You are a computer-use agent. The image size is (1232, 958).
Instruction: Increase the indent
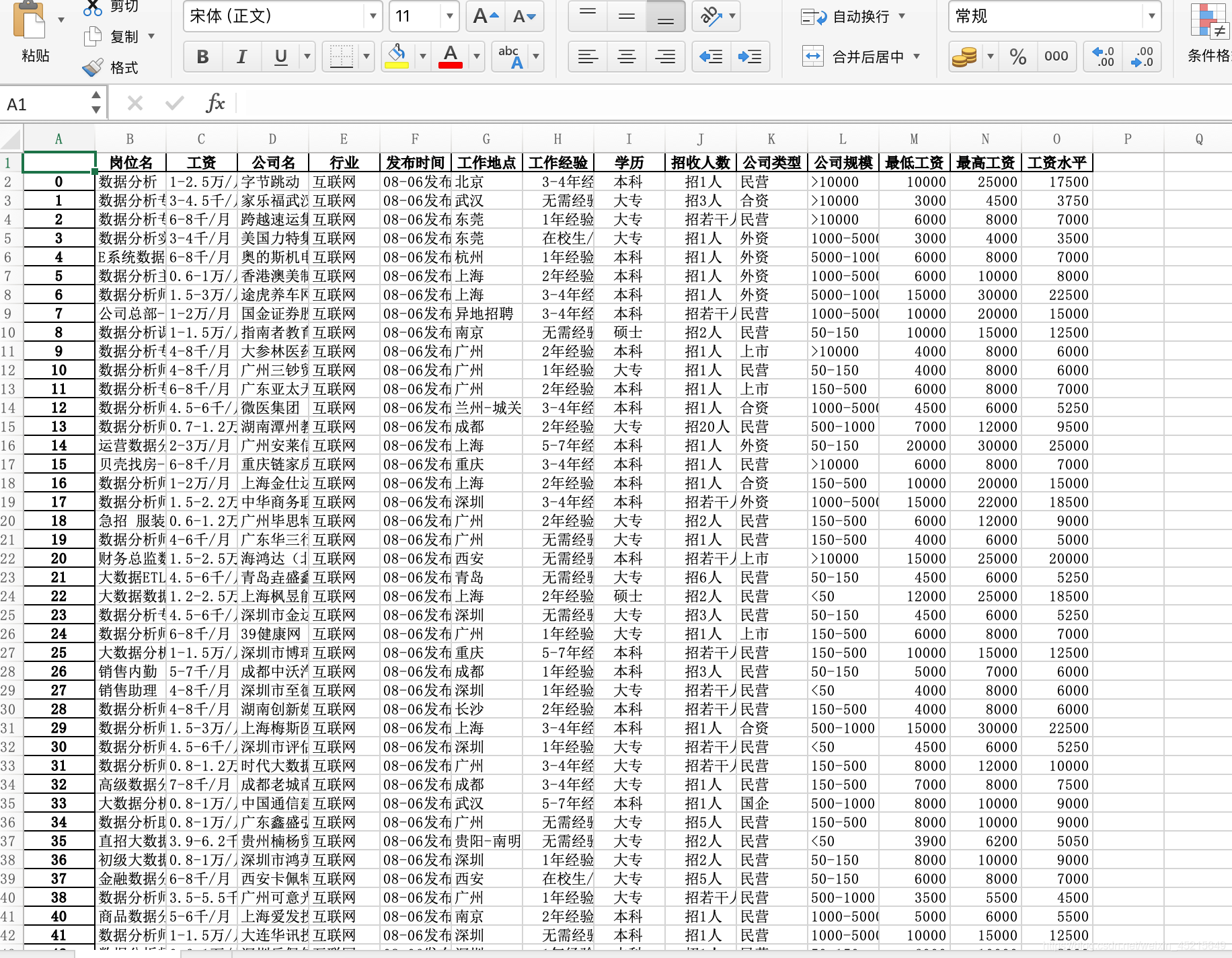(750, 57)
